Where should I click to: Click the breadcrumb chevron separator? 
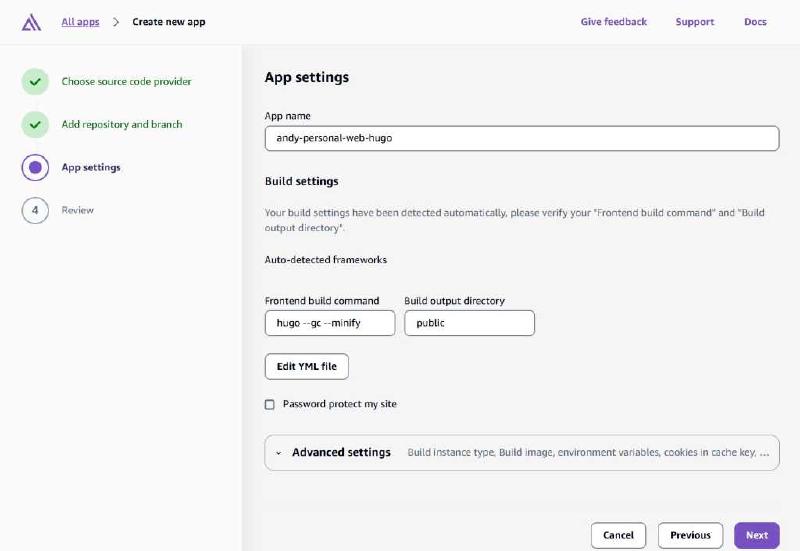pyautogui.click(x=116, y=22)
